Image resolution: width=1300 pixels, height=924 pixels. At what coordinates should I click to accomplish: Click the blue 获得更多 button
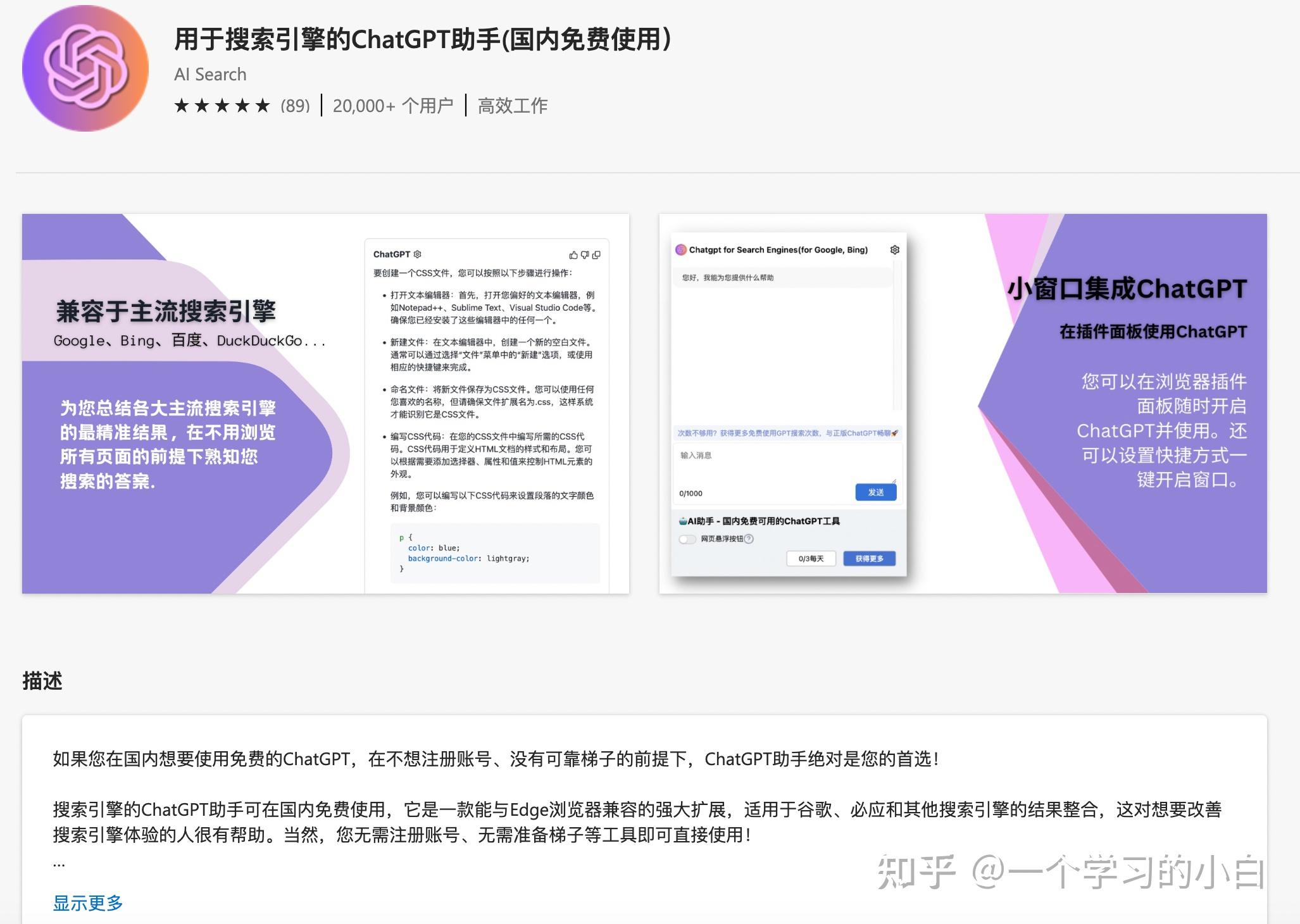869,559
